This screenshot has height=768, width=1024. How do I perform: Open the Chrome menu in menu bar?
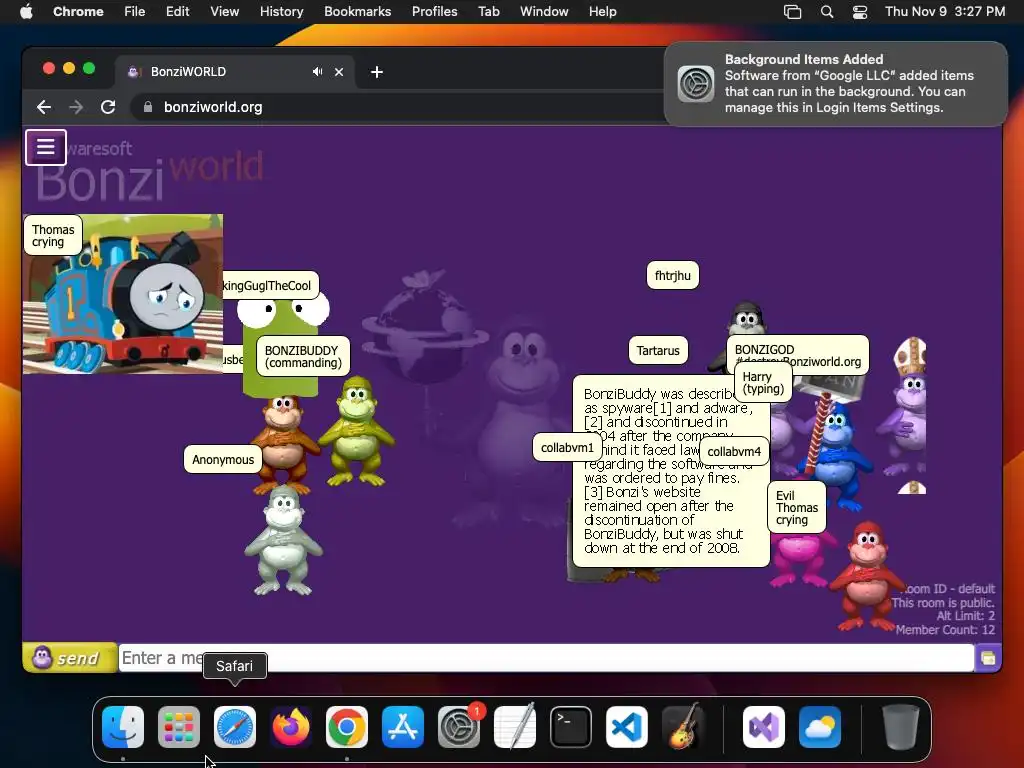pyautogui.click(x=78, y=11)
